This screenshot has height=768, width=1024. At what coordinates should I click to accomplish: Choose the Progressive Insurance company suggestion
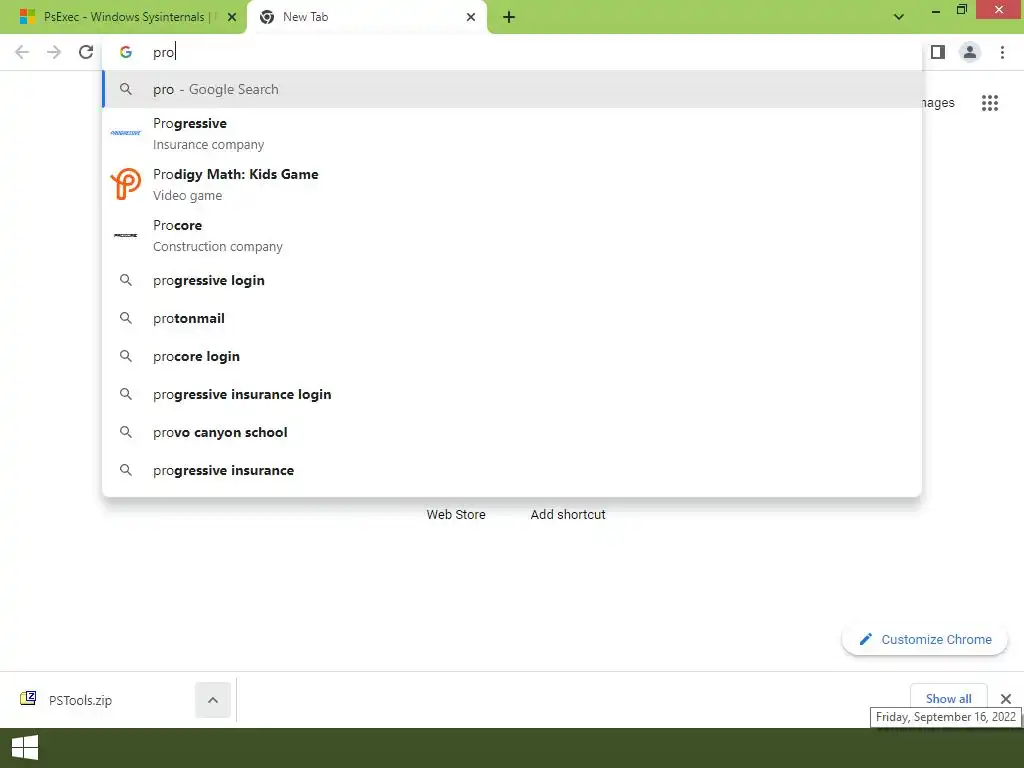coord(512,133)
